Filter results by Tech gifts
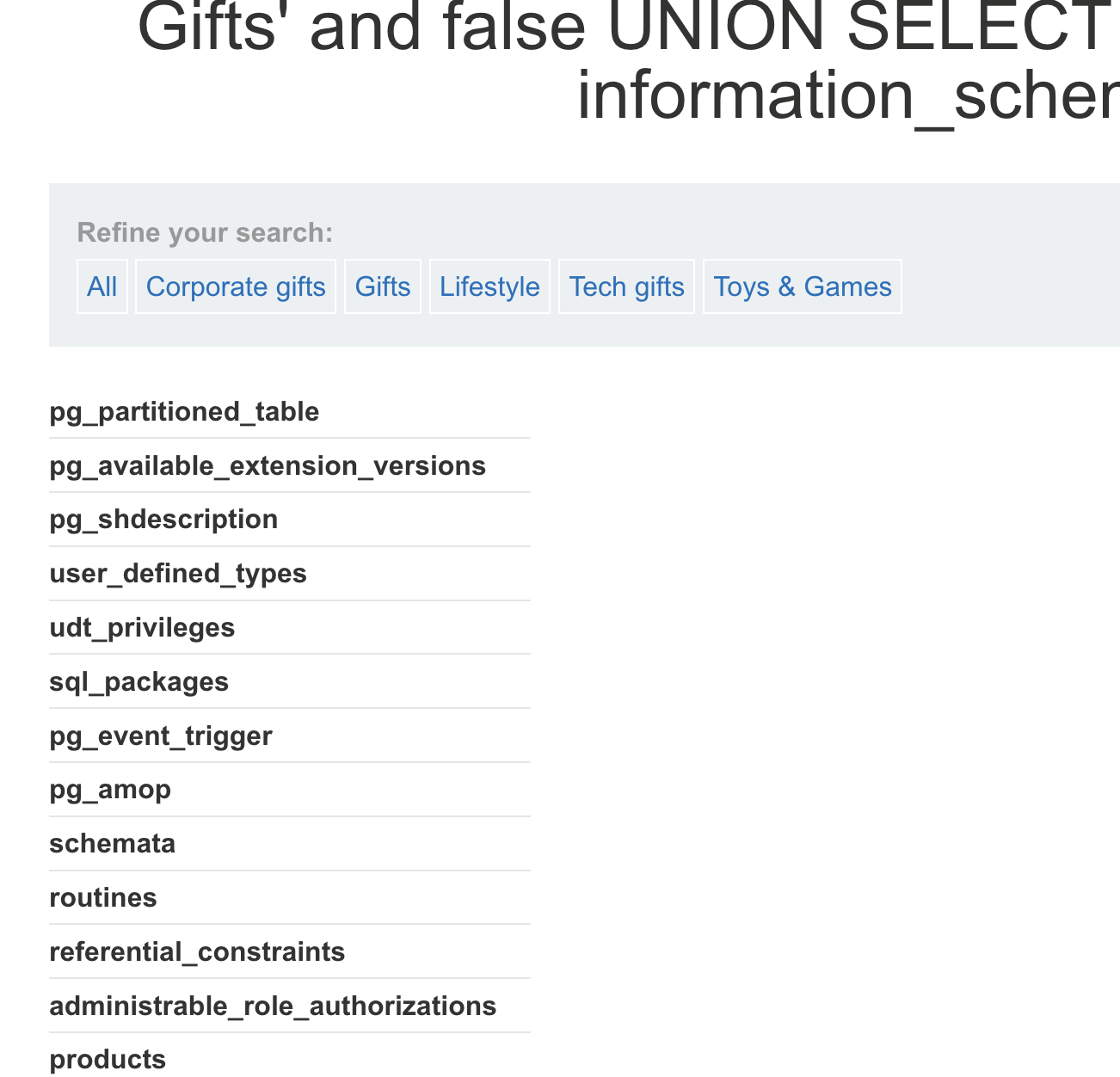The width and height of the screenshot is (1120, 1077). click(626, 286)
